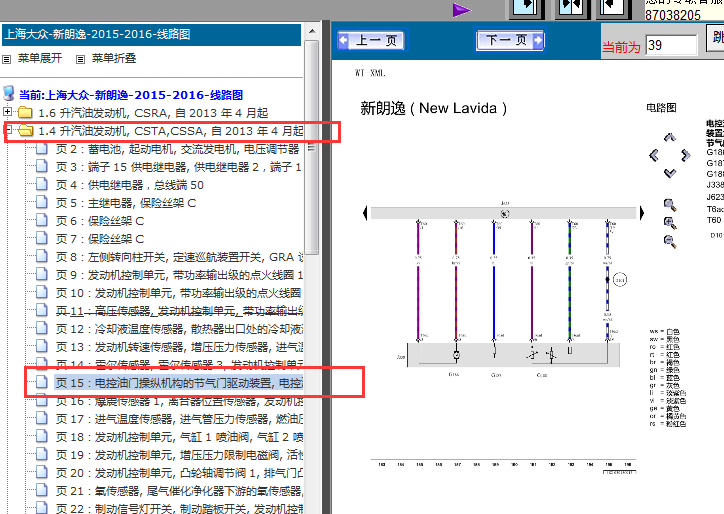
Task: Open 页 10 : 发动机控制单元
Action: (x=179, y=293)
